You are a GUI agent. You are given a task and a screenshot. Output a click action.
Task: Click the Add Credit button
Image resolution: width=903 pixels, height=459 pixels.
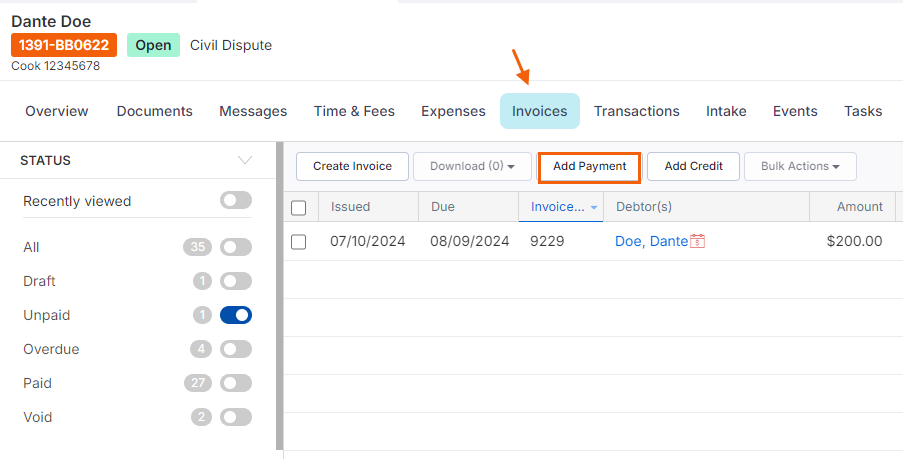(693, 166)
